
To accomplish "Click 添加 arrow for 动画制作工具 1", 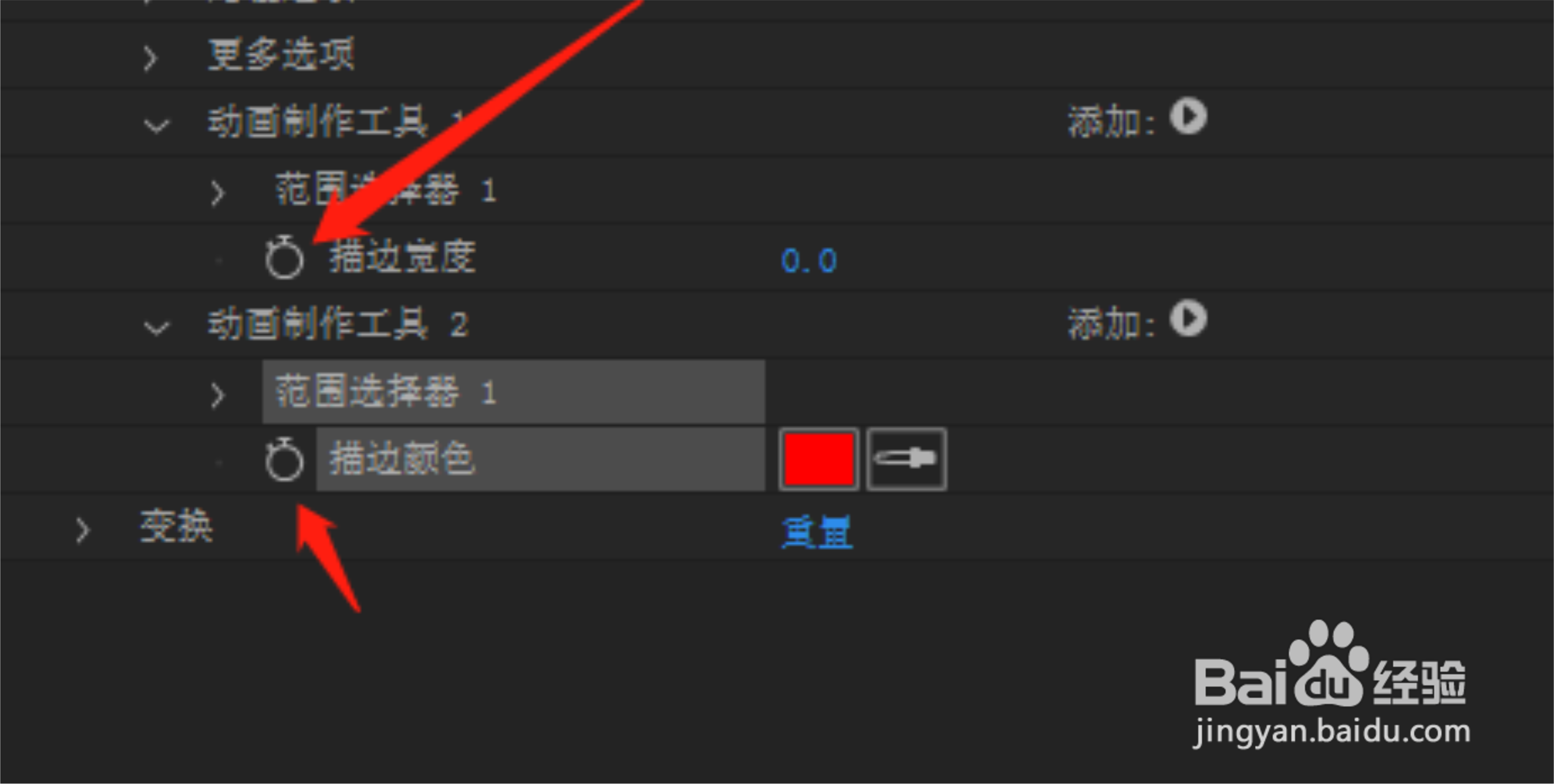I will click(1188, 117).
